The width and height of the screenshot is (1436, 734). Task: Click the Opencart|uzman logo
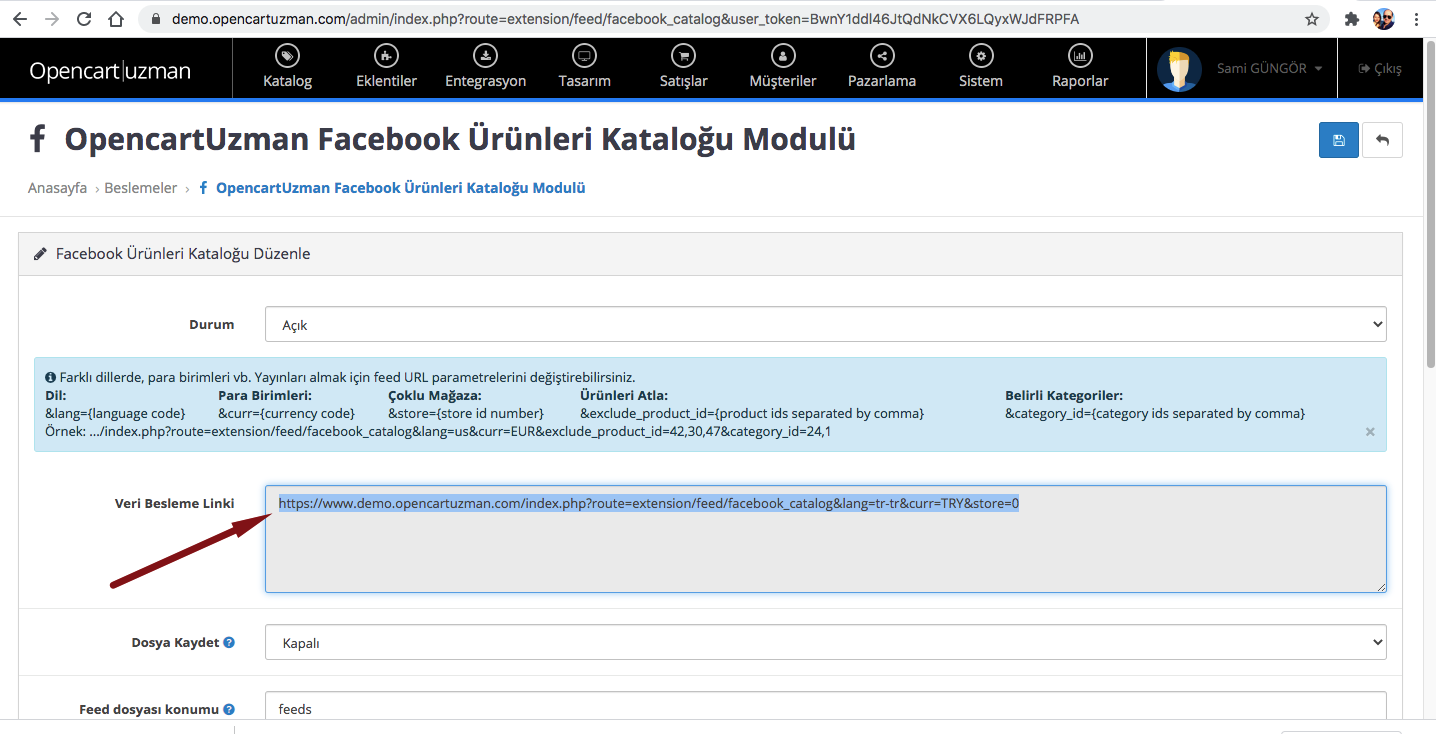(110, 70)
